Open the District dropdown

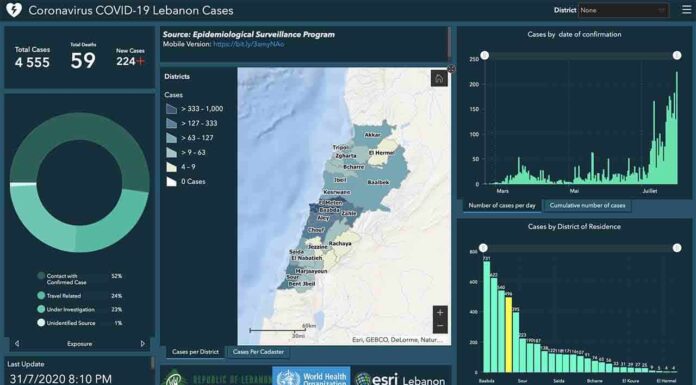point(624,10)
